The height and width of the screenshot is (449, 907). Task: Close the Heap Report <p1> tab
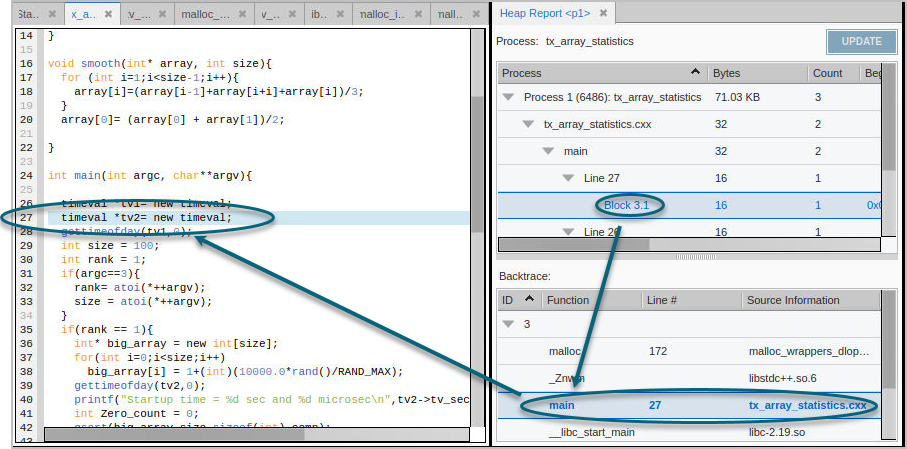(605, 13)
